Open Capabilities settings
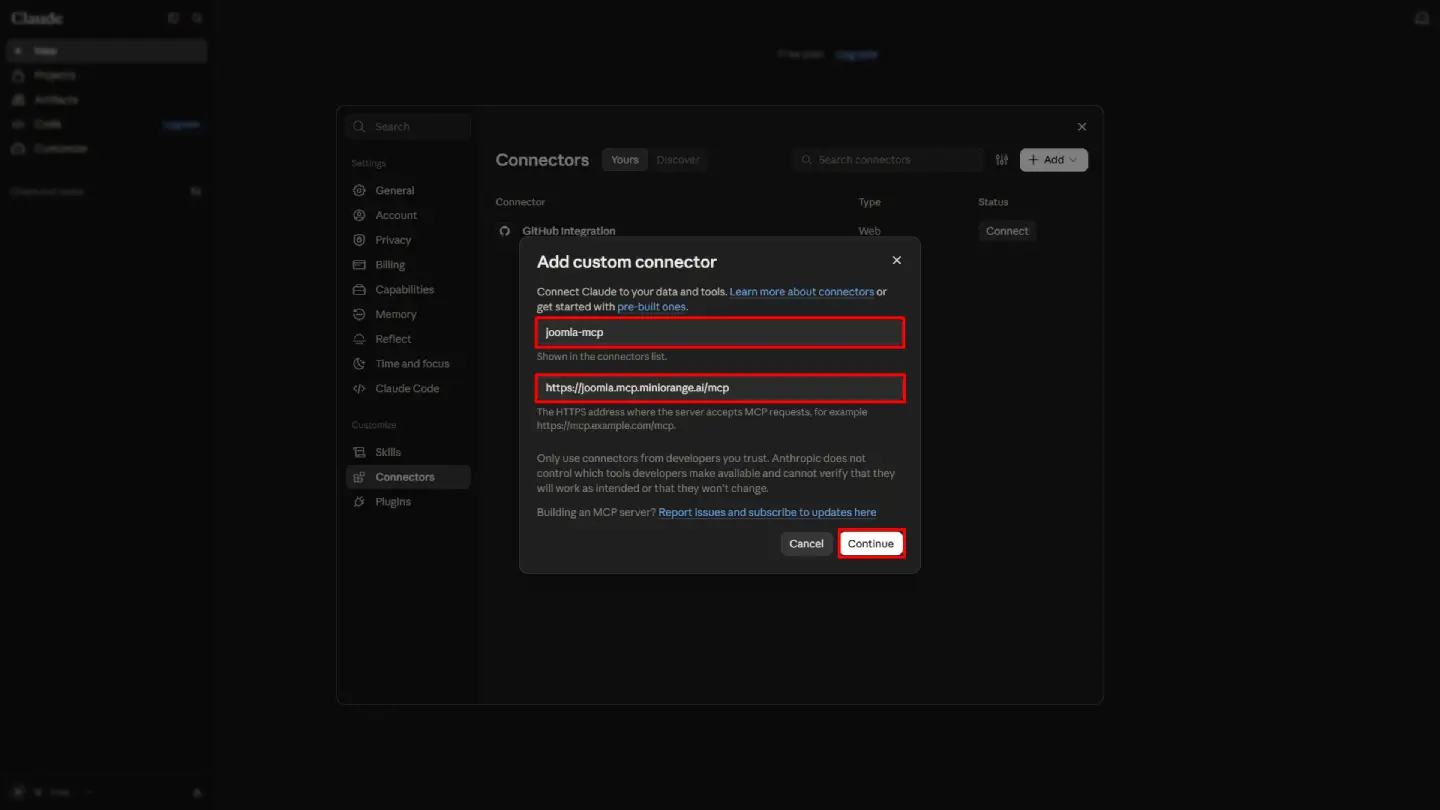The height and width of the screenshot is (810, 1440). pyautogui.click(x=408, y=290)
